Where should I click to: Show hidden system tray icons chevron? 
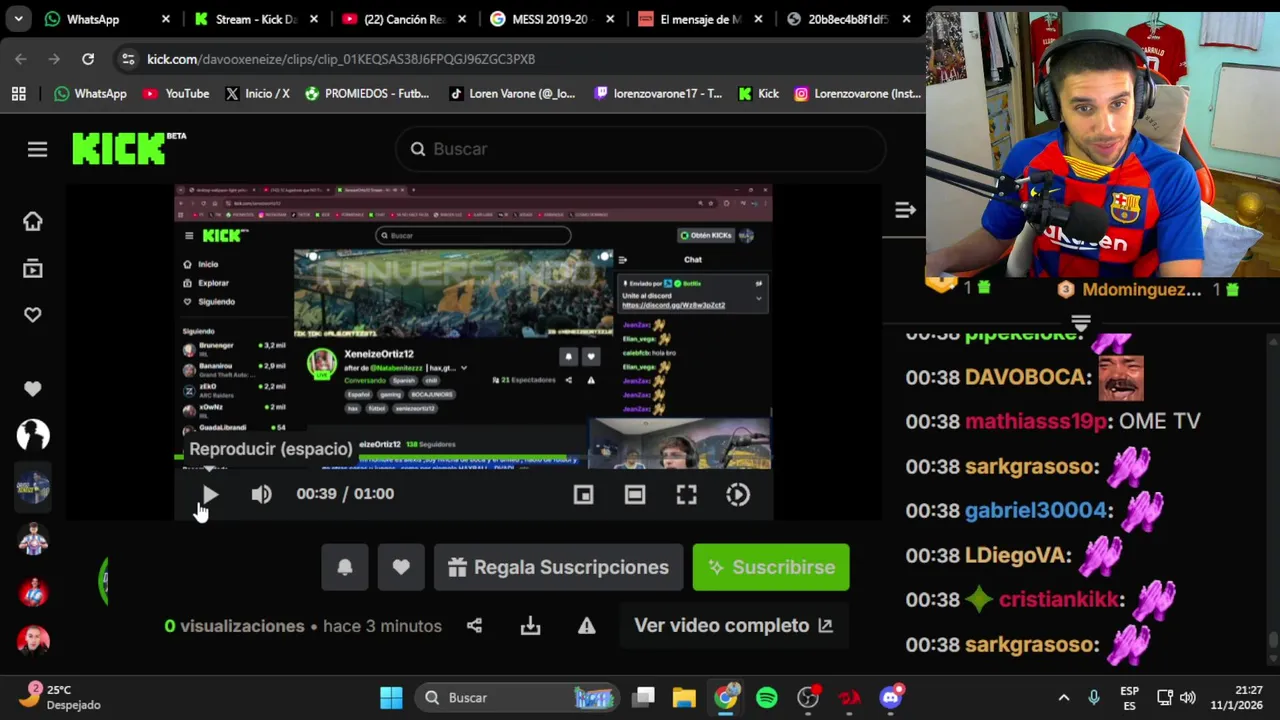point(1064,698)
